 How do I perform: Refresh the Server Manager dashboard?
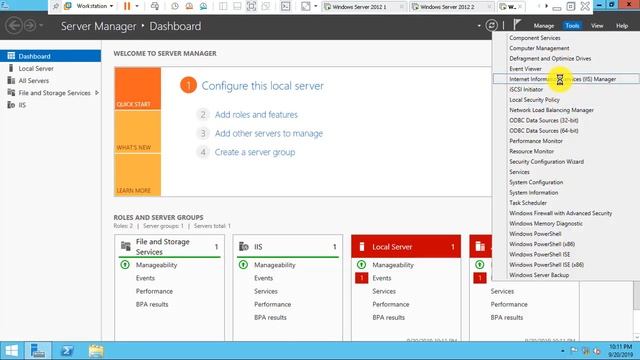491,25
